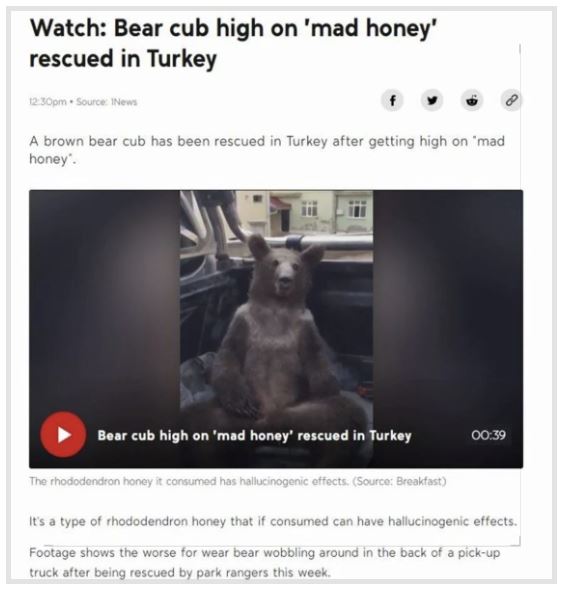This screenshot has height=591, width=563.
Task: Click the intro paragraph about brown bear cub
Action: click(267, 150)
